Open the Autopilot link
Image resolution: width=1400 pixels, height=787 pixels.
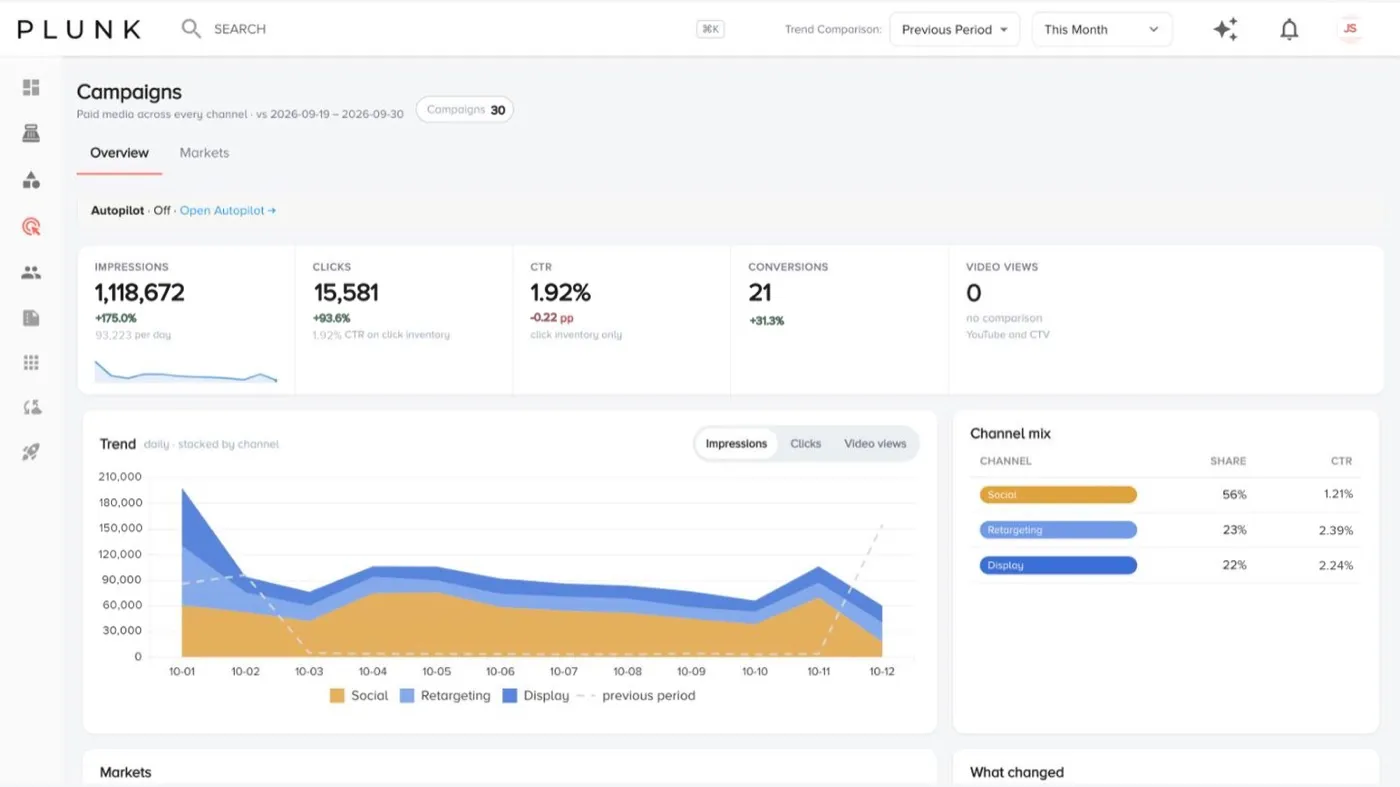(x=228, y=211)
